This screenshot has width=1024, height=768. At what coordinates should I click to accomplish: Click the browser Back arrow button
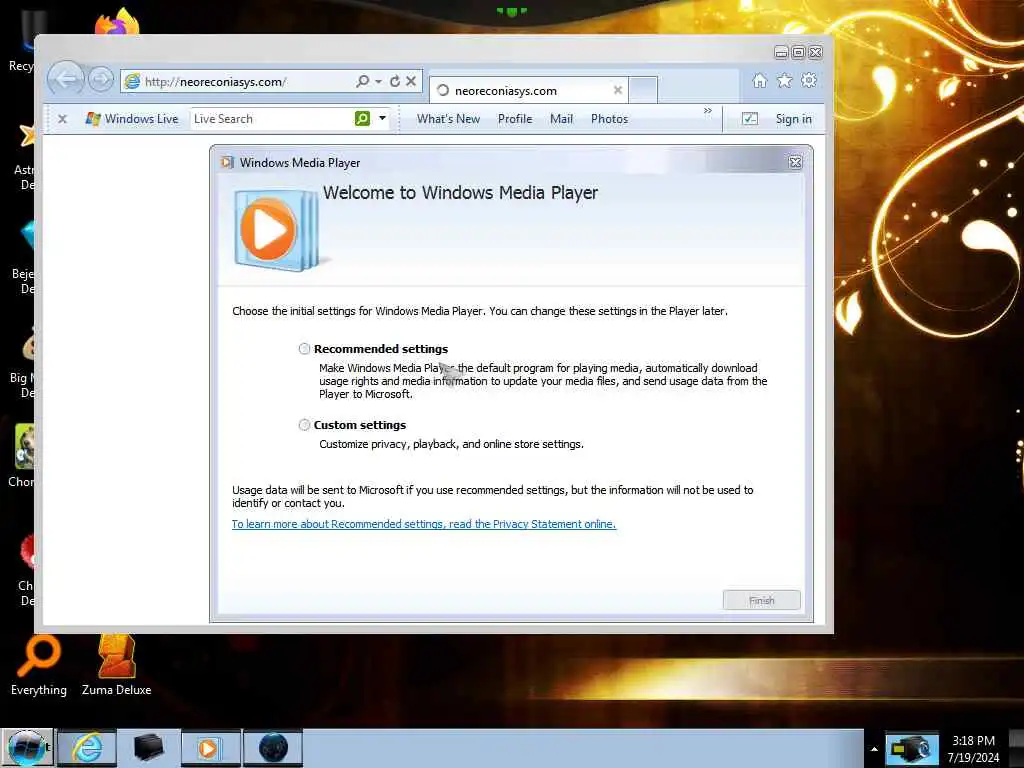click(x=65, y=80)
